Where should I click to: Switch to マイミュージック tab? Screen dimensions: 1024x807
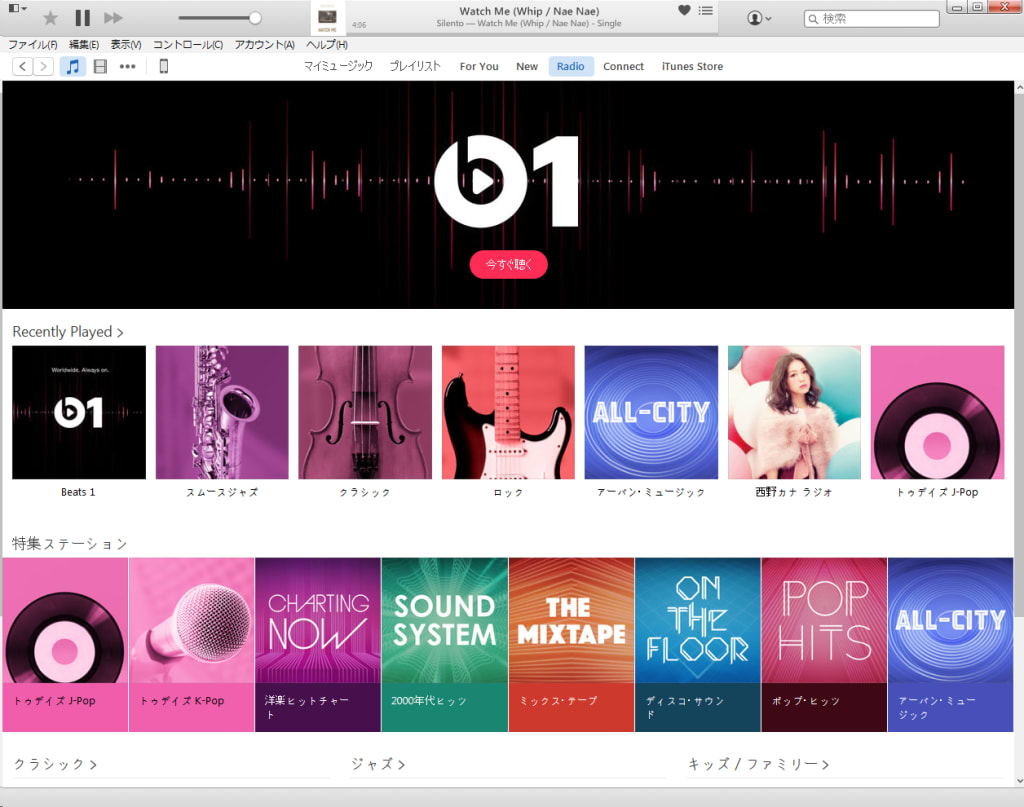338,66
